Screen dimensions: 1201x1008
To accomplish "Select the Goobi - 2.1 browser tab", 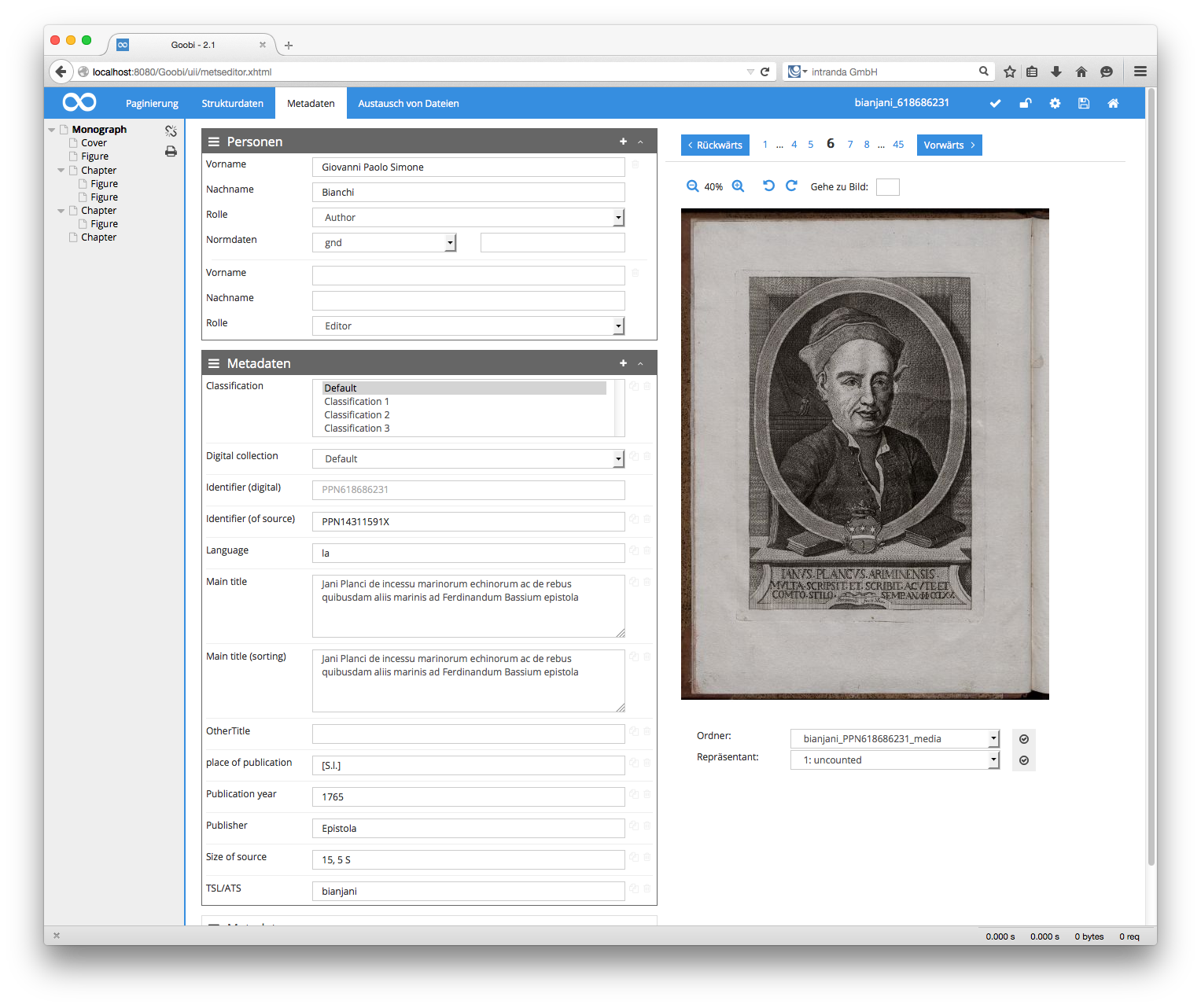I will point(193,45).
